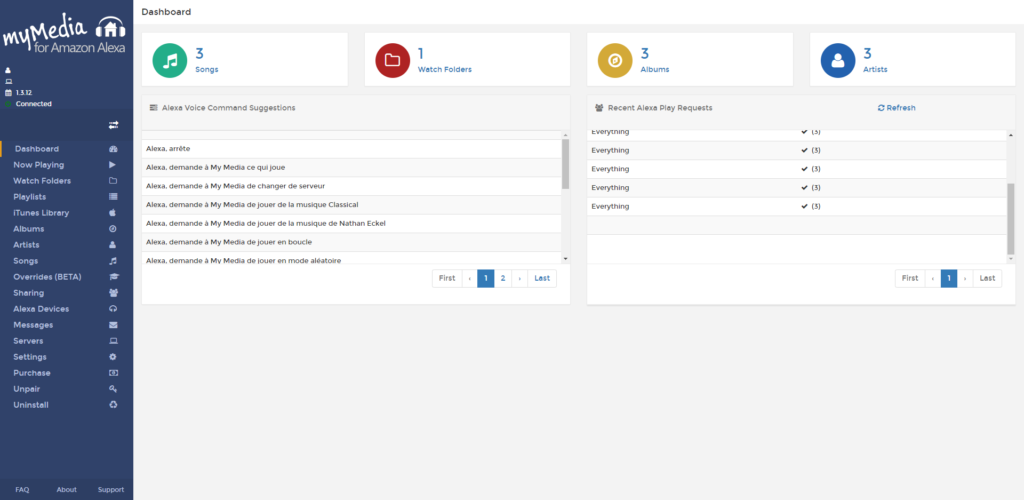Image resolution: width=1024 pixels, height=500 pixels.
Task: Click next arrow in voice commands pagination
Action: pos(519,278)
